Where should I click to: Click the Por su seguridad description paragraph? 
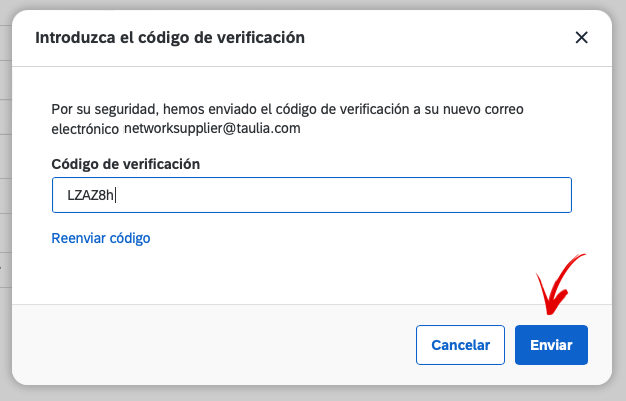pyautogui.click(x=287, y=119)
